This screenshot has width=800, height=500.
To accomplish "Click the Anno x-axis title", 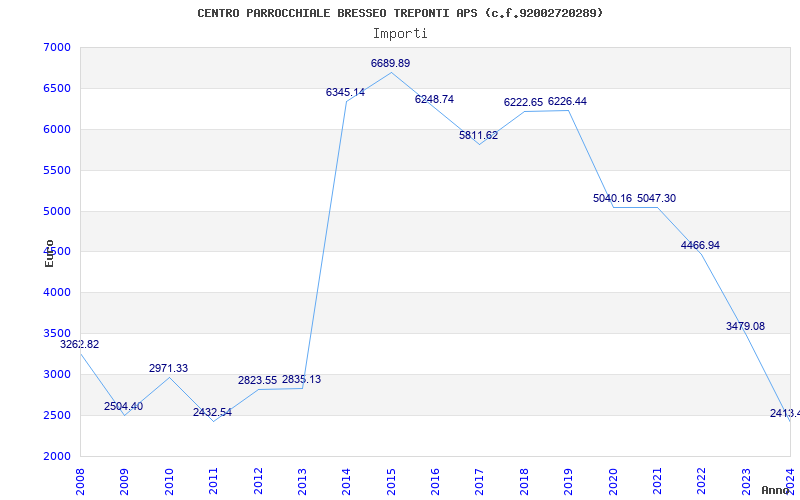I will (775, 490).
